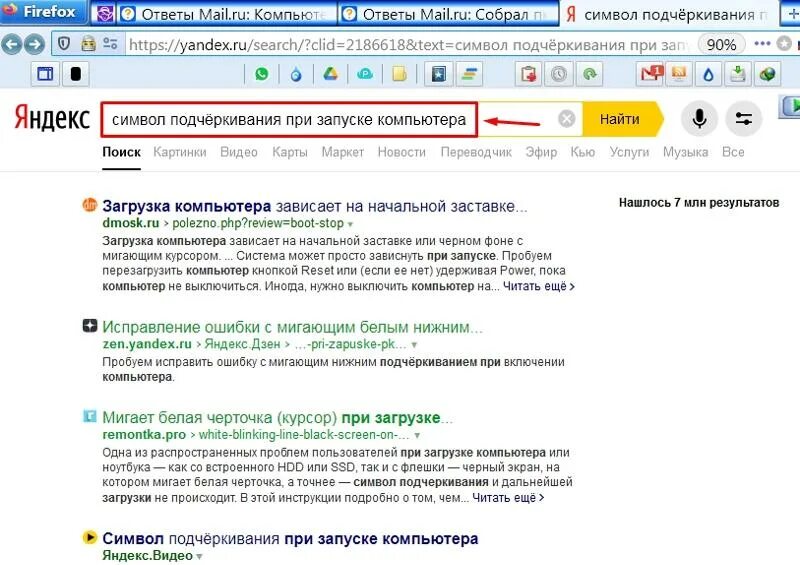Open the Google Drive toolbar icon
Screen dimensions: 800x565
331,74
